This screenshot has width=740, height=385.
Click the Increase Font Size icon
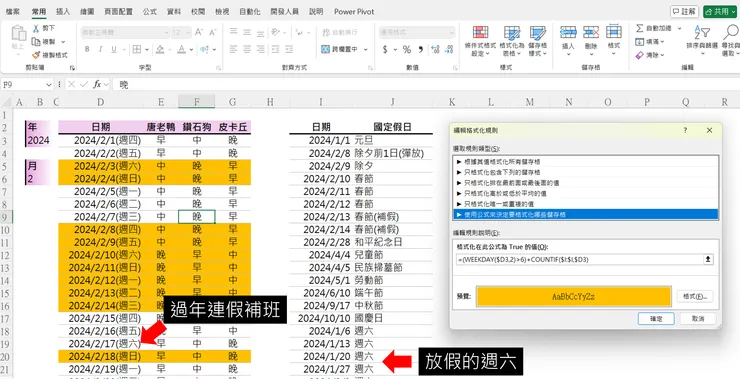[x=199, y=32]
